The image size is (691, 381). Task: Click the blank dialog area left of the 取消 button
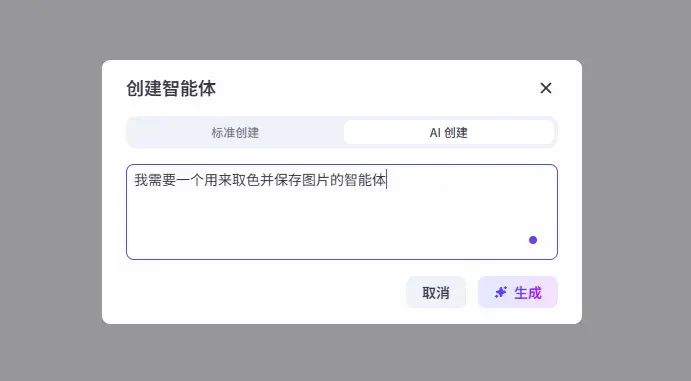coord(264,292)
